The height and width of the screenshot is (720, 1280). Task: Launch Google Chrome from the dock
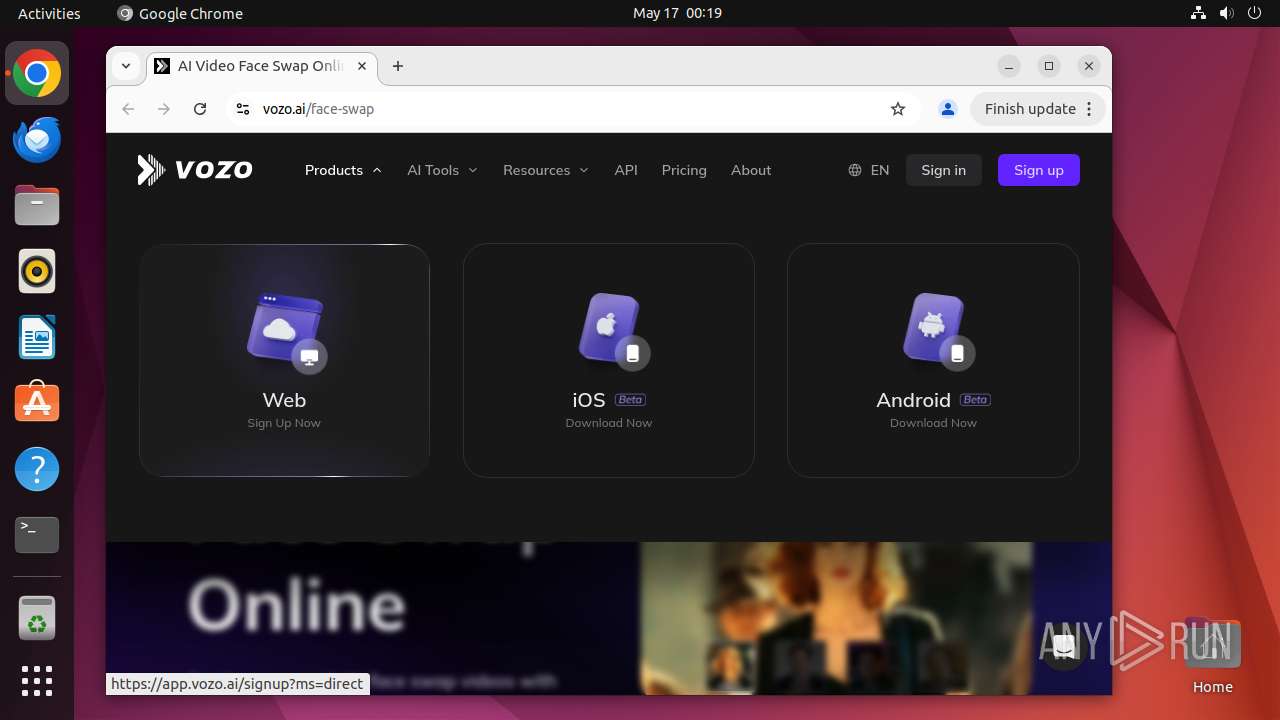pos(37,74)
